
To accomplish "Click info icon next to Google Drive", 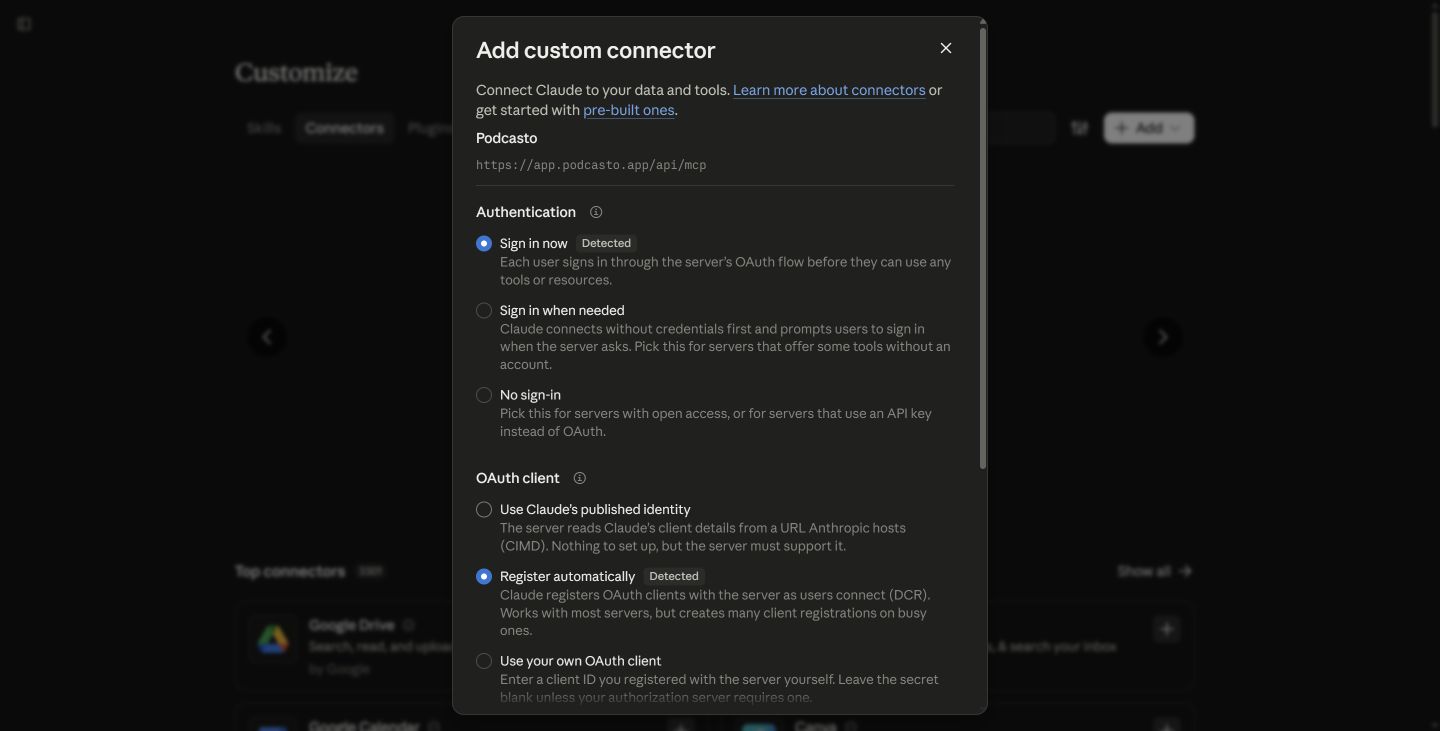I will click(x=408, y=625).
